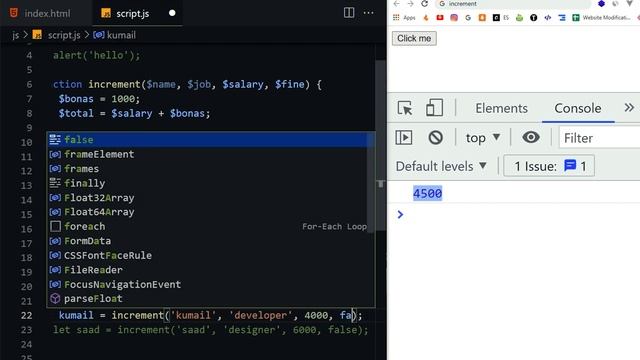
Task: Open the red YouTube bookmark
Action: pos(440,18)
